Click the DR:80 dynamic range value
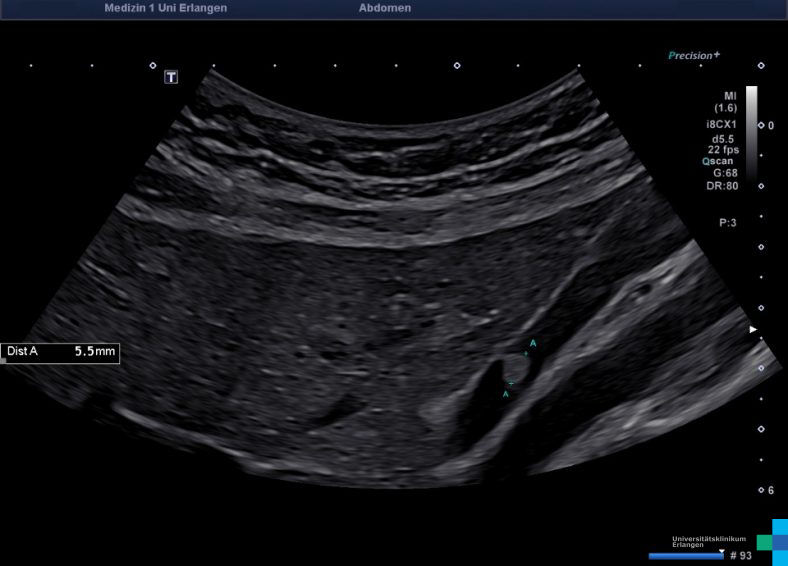Viewport: 788px width, 566px height. pyautogui.click(x=723, y=186)
